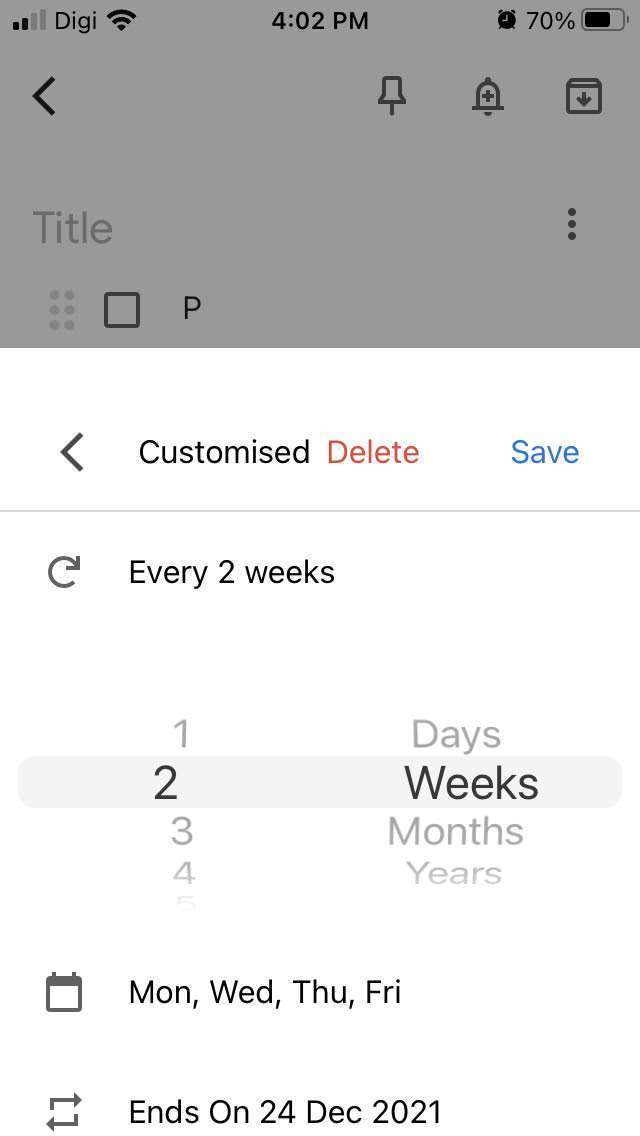Tap the calendar icon beside weekdays
Viewport: 640px width, 1136px height.
(x=64, y=993)
